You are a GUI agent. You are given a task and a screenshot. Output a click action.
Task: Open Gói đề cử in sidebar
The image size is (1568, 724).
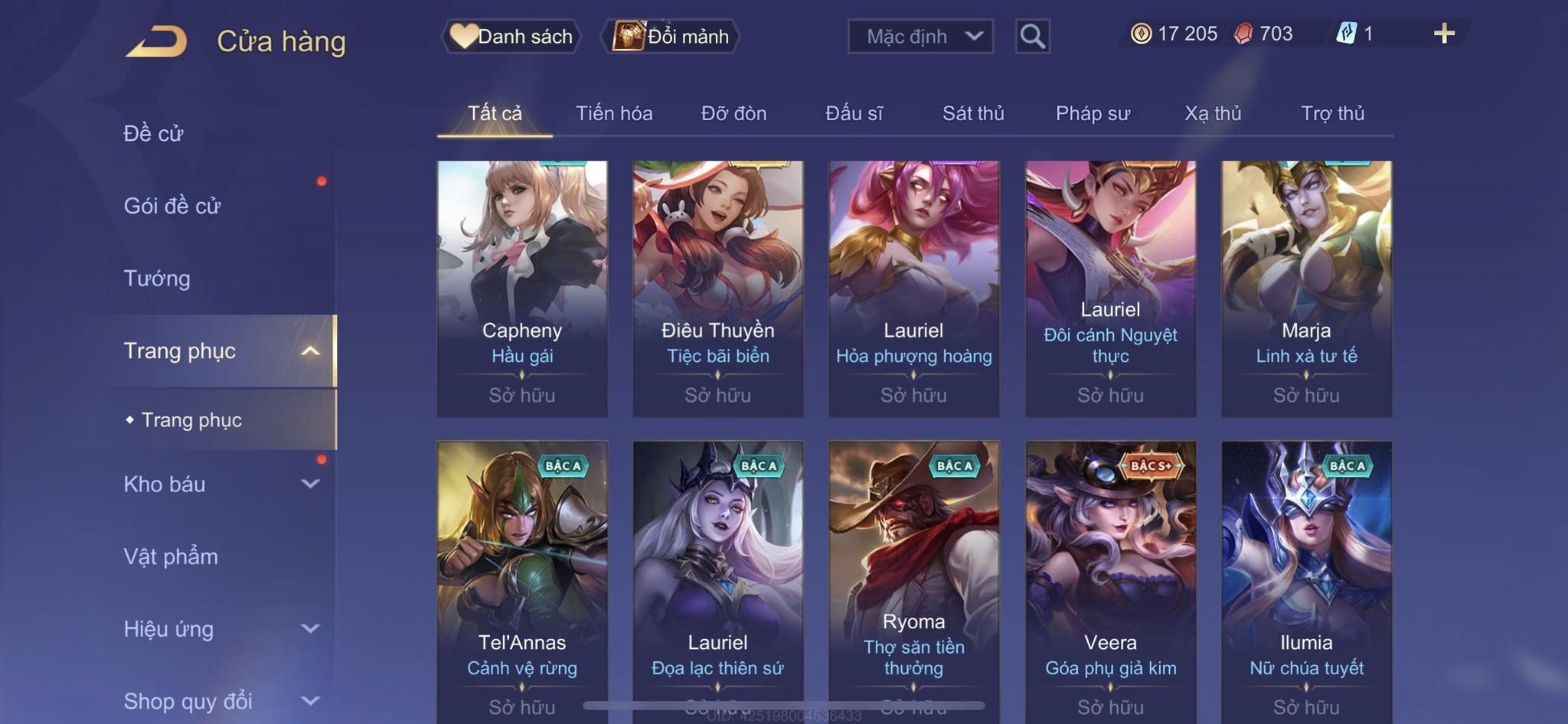coord(172,206)
